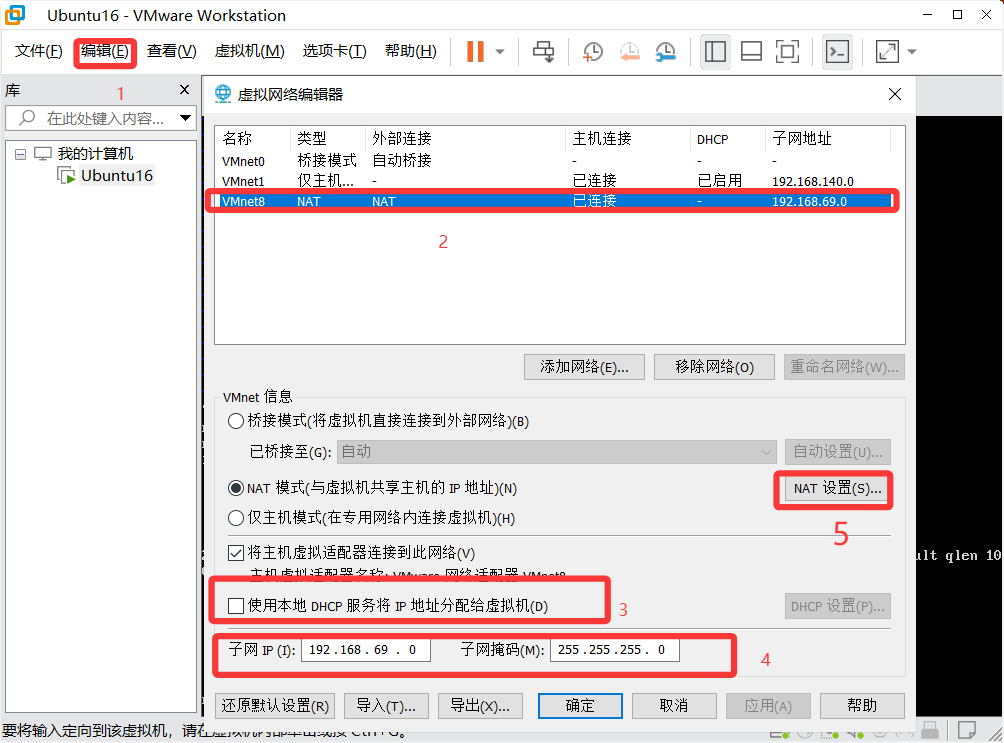This screenshot has width=1004, height=743.
Task: Open the 已桥接至 dropdown
Action: pos(556,452)
